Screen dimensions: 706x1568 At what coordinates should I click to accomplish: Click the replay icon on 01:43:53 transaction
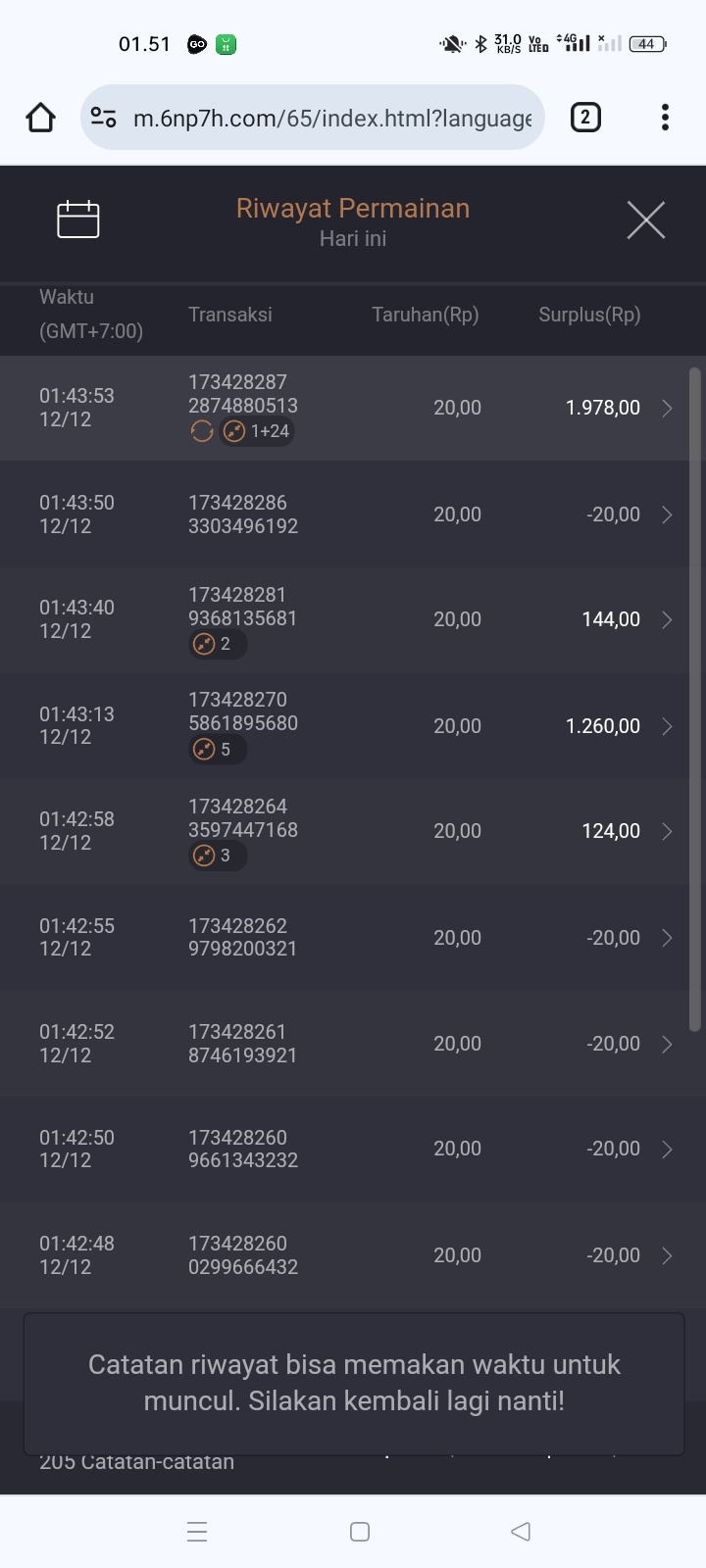(x=202, y=431)
